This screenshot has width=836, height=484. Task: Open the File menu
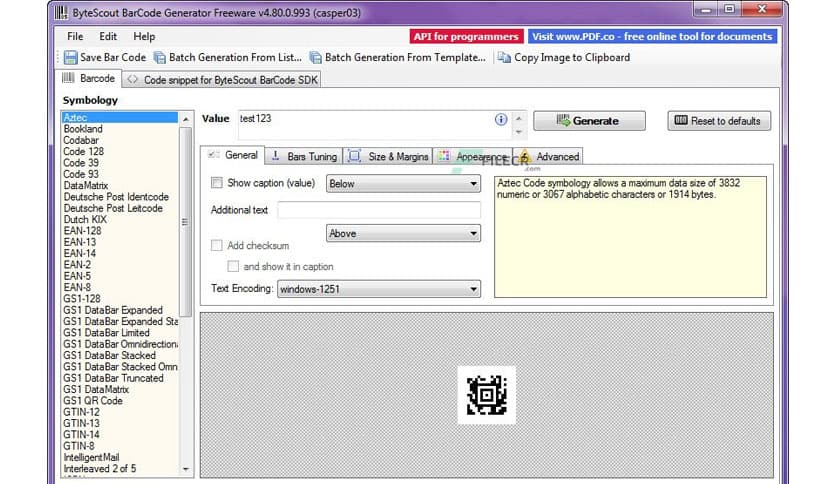point(75,36)
